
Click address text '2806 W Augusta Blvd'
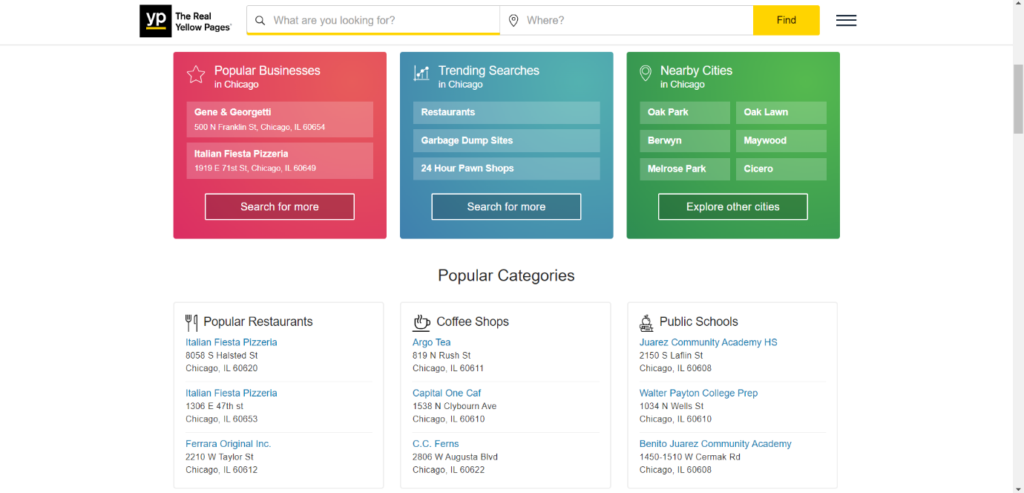point(455,457)
